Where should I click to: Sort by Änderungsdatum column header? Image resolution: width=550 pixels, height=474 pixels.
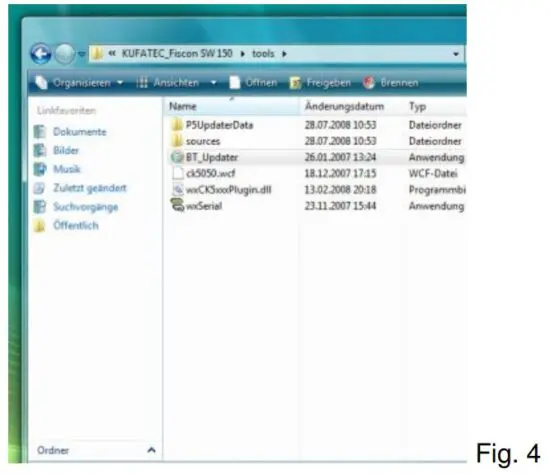(352, 106)
